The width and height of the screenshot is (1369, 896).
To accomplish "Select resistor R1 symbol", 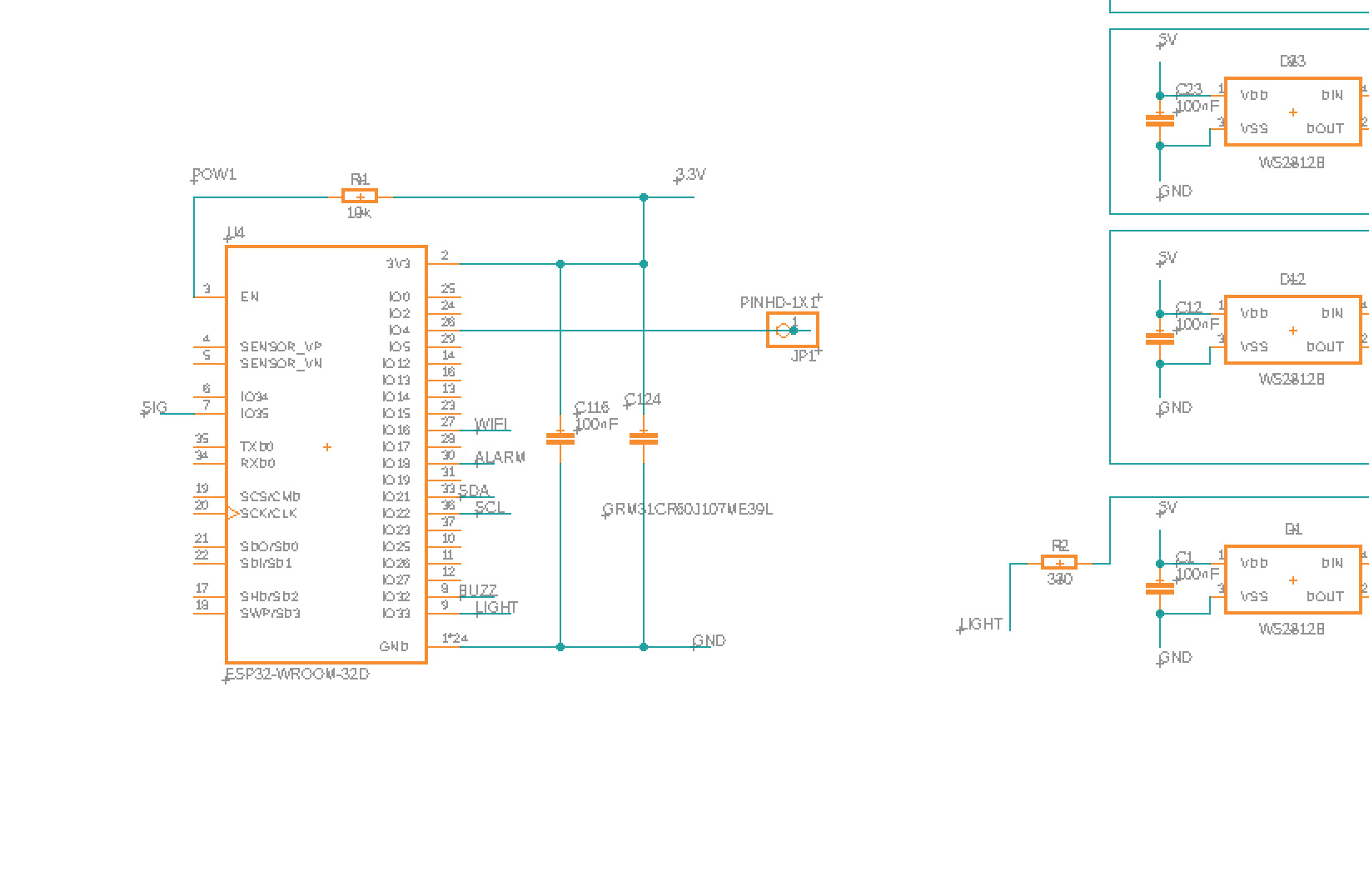I will 360,197.
